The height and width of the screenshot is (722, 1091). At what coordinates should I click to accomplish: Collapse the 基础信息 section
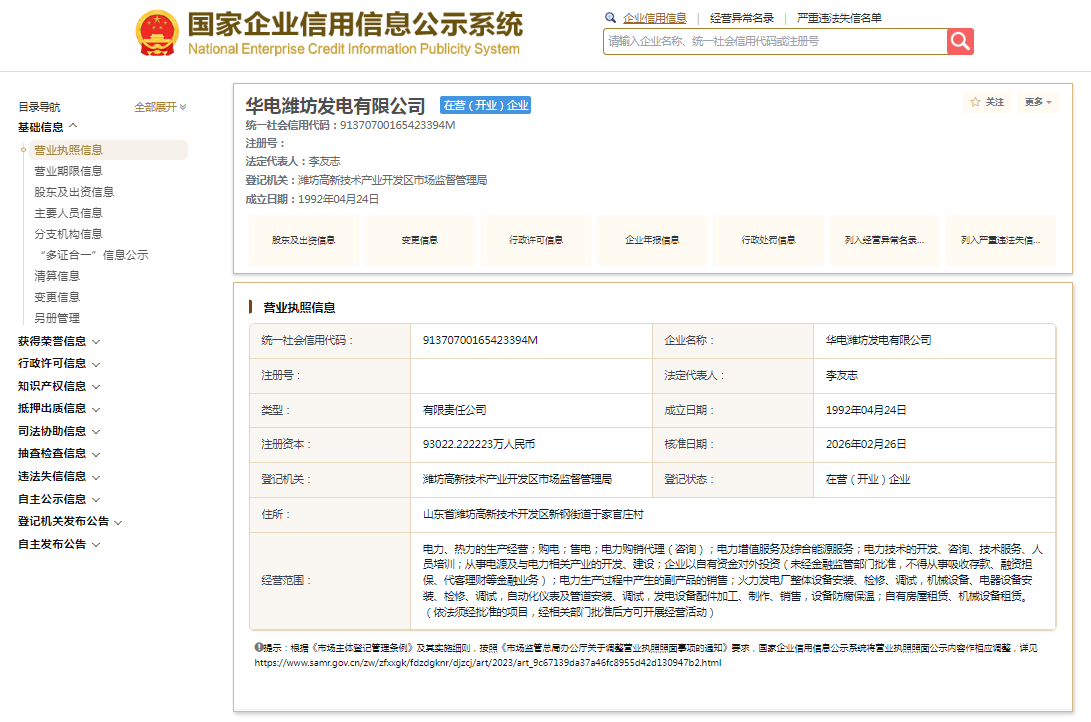pyautogui.click(x=47, y=127)
